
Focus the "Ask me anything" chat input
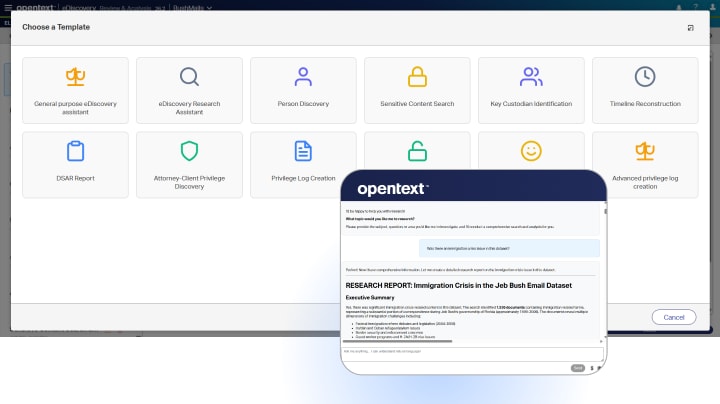click(450, 352)
